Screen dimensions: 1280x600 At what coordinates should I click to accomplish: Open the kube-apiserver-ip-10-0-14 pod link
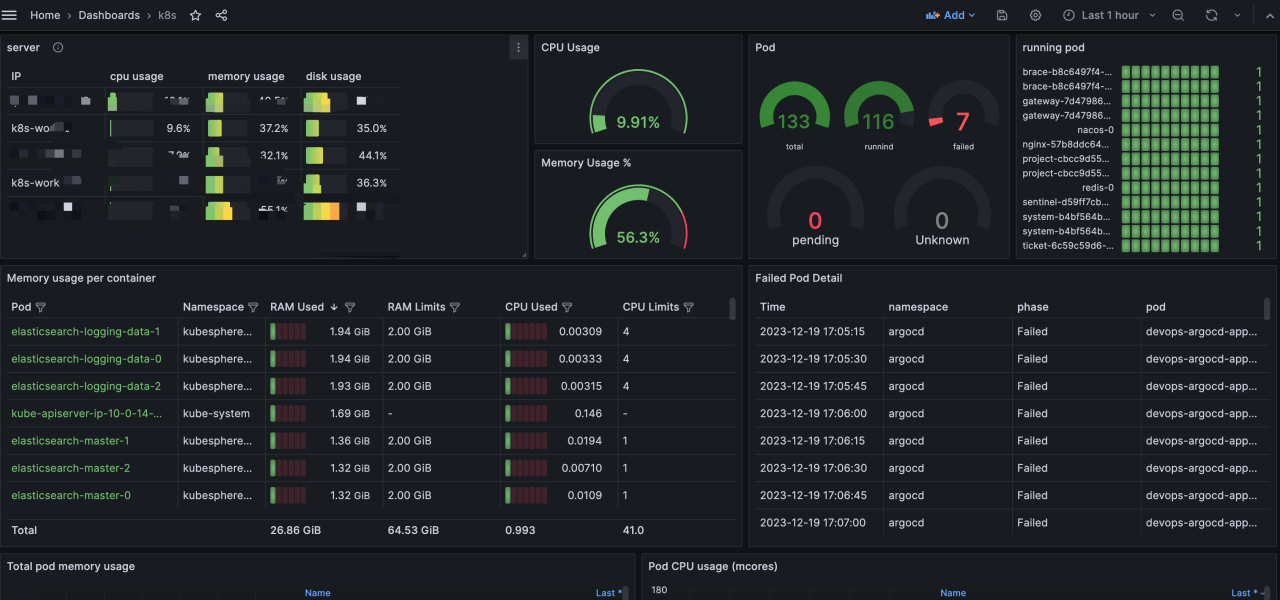[87, 413]
